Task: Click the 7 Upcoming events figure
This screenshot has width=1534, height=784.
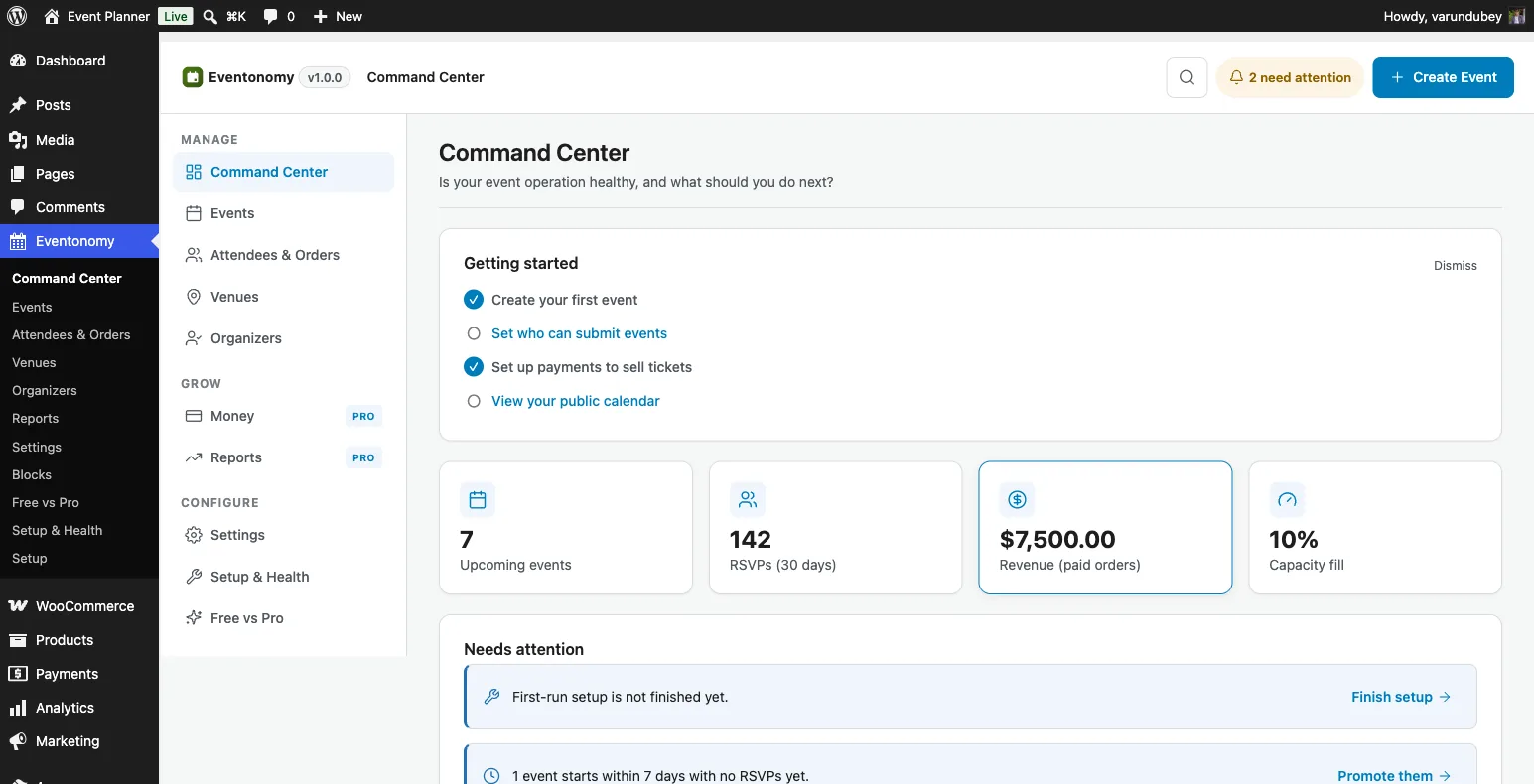Action: coord(467,540)
